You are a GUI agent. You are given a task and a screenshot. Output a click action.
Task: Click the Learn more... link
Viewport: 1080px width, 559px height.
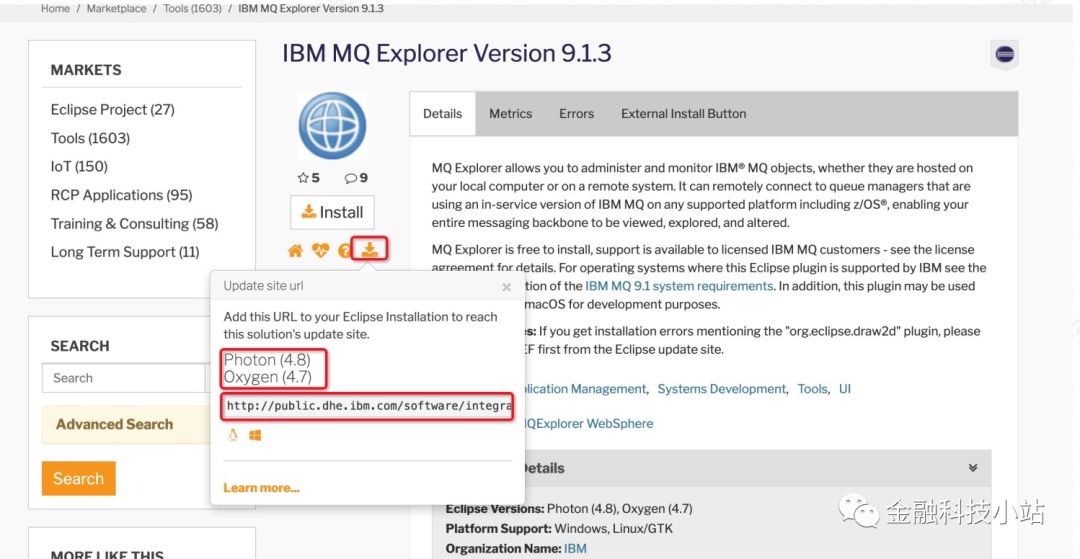(x=261, y=488)
